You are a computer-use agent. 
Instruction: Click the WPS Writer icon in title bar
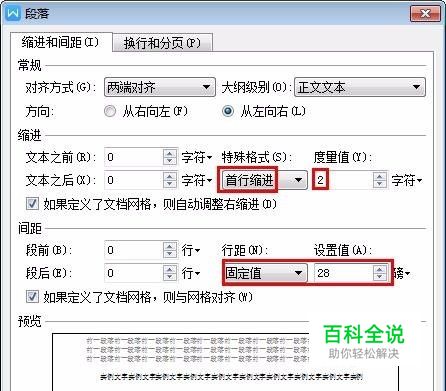13,13
